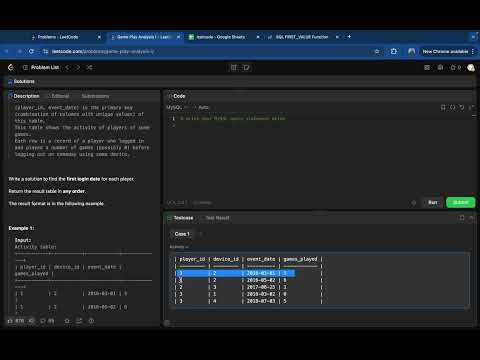This screenshot has width=480, height=360.
Task: Click into the code editor line 1
Action: click(233, 118)
